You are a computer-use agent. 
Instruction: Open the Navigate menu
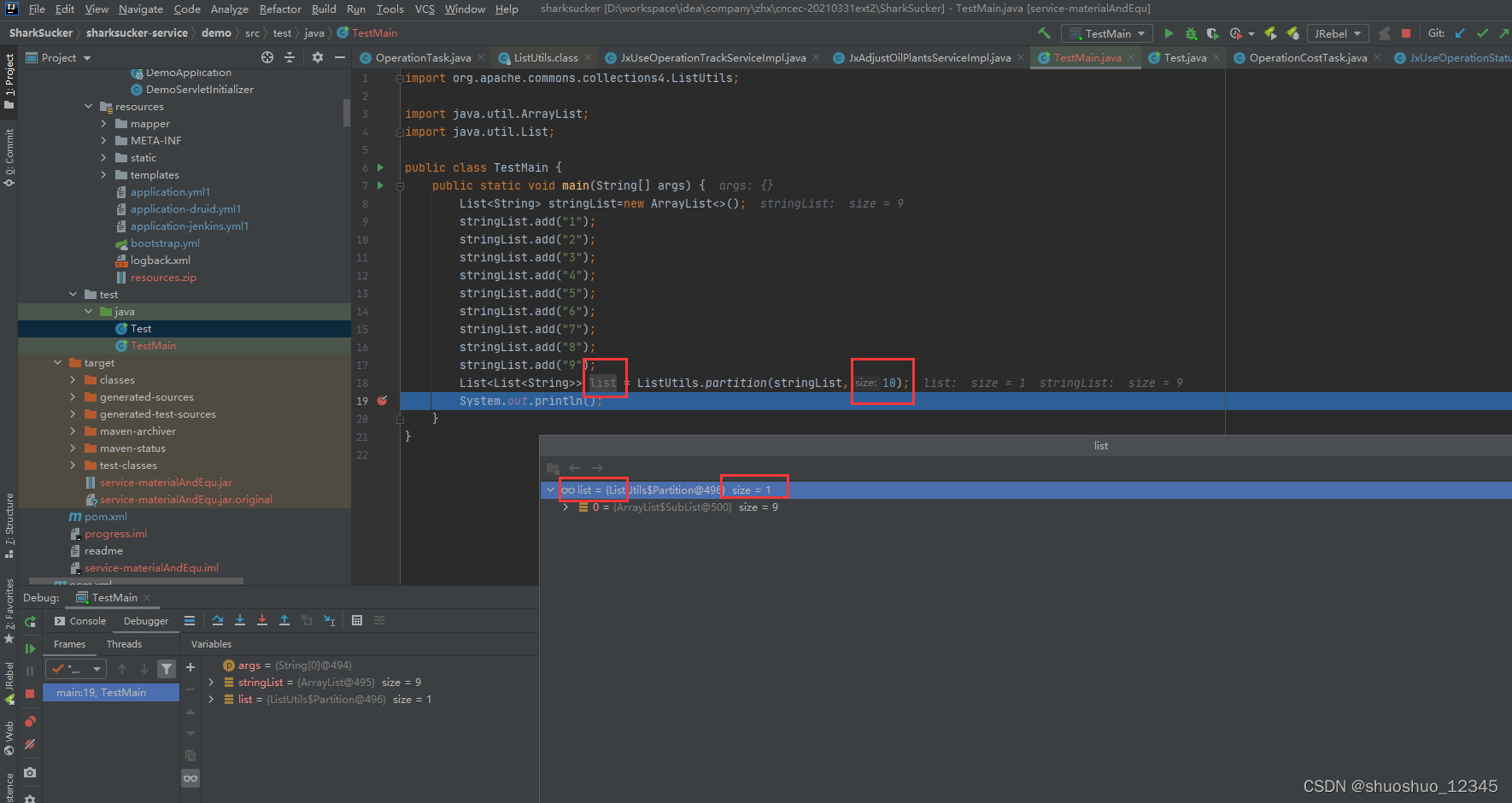click(141, 9)
